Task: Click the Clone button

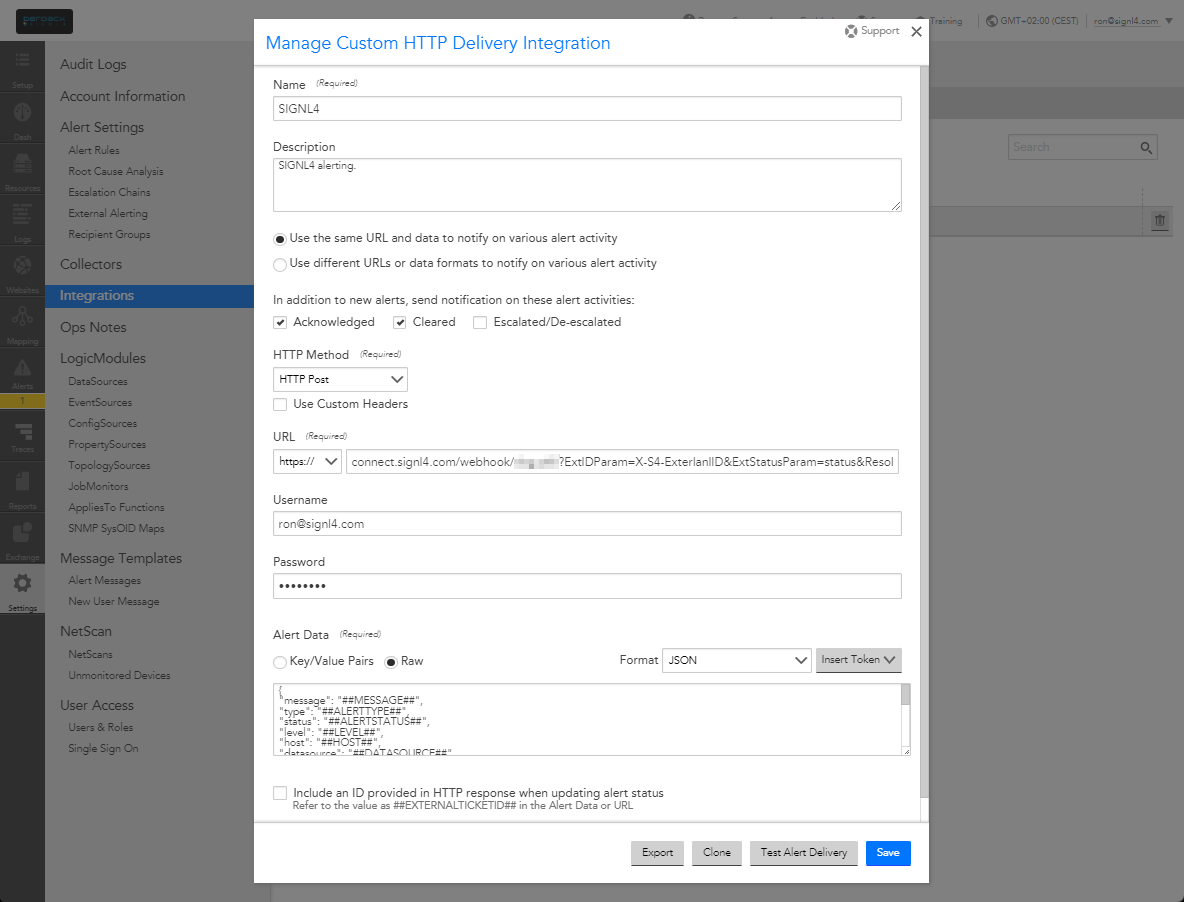Action: tap(717, 853)
